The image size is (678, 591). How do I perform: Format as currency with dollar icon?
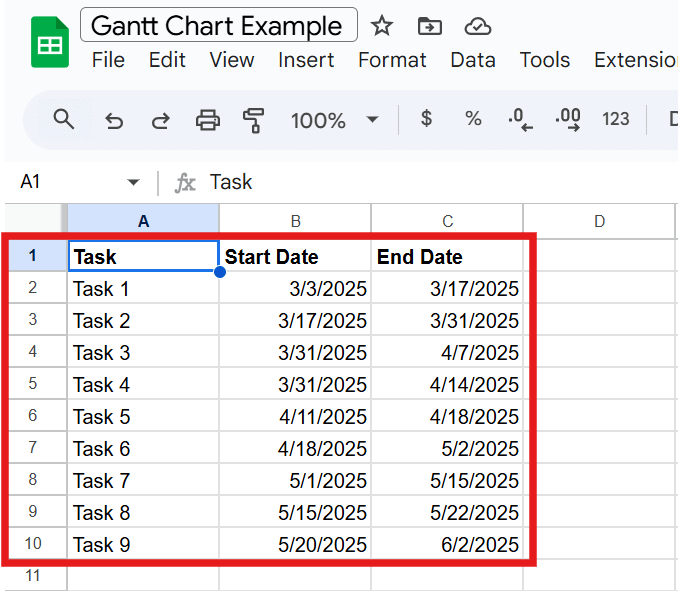427,119
